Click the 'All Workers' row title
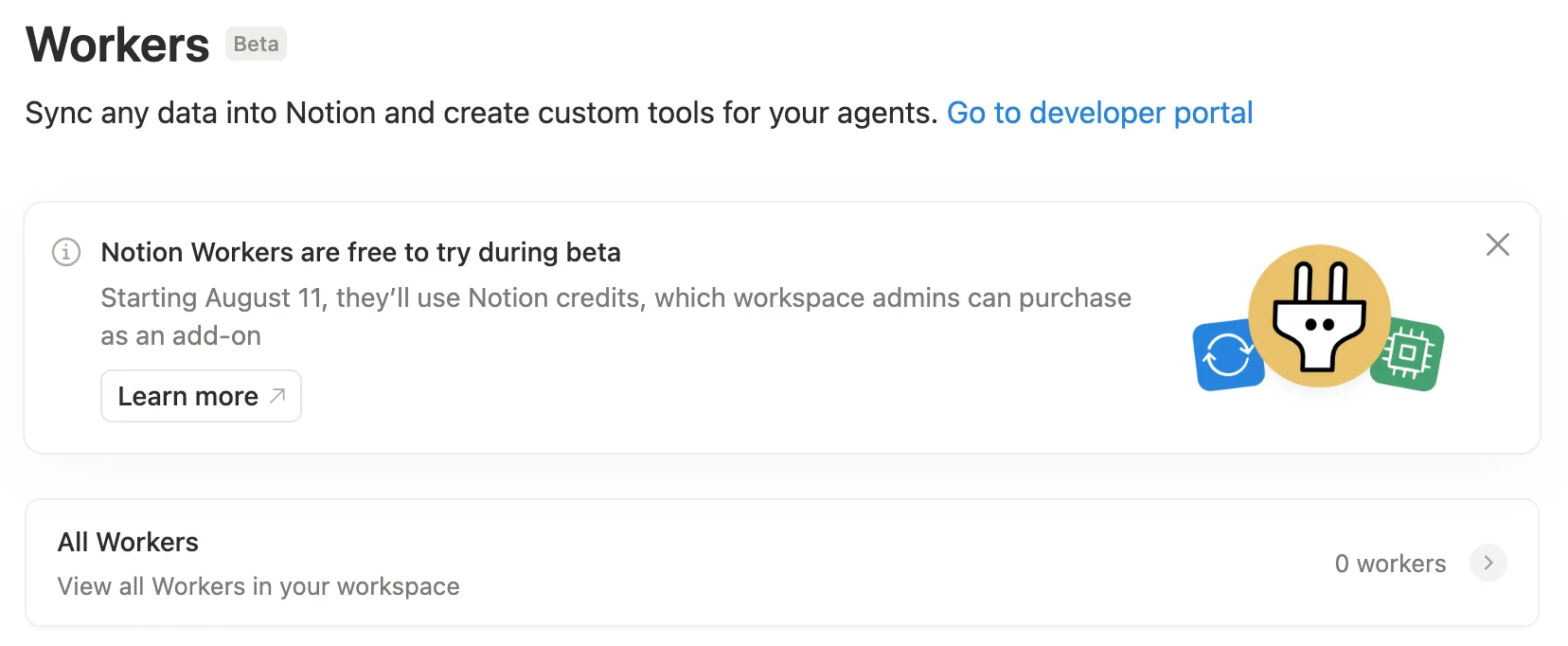Image resolution: width=1568 pixels, height=646 pixels. (x=128, y=542)
